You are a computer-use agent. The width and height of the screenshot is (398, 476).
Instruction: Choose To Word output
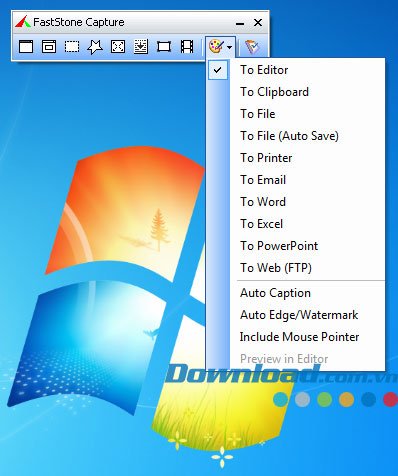[x=296, y=202]
